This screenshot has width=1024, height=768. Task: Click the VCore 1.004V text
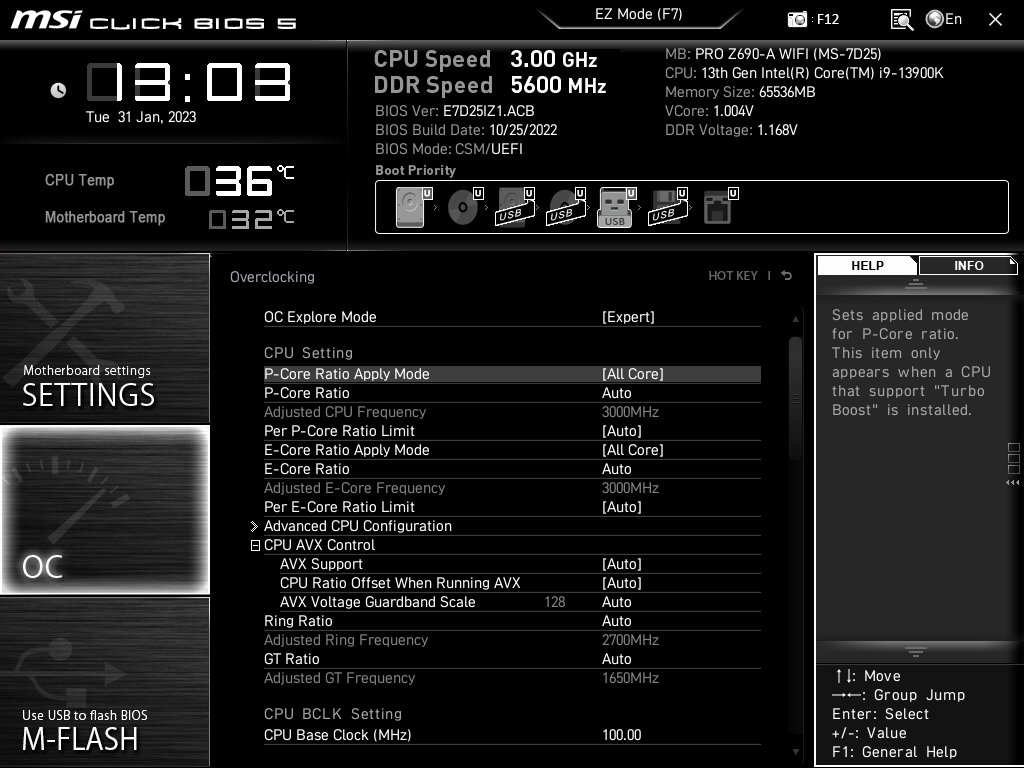709,111
